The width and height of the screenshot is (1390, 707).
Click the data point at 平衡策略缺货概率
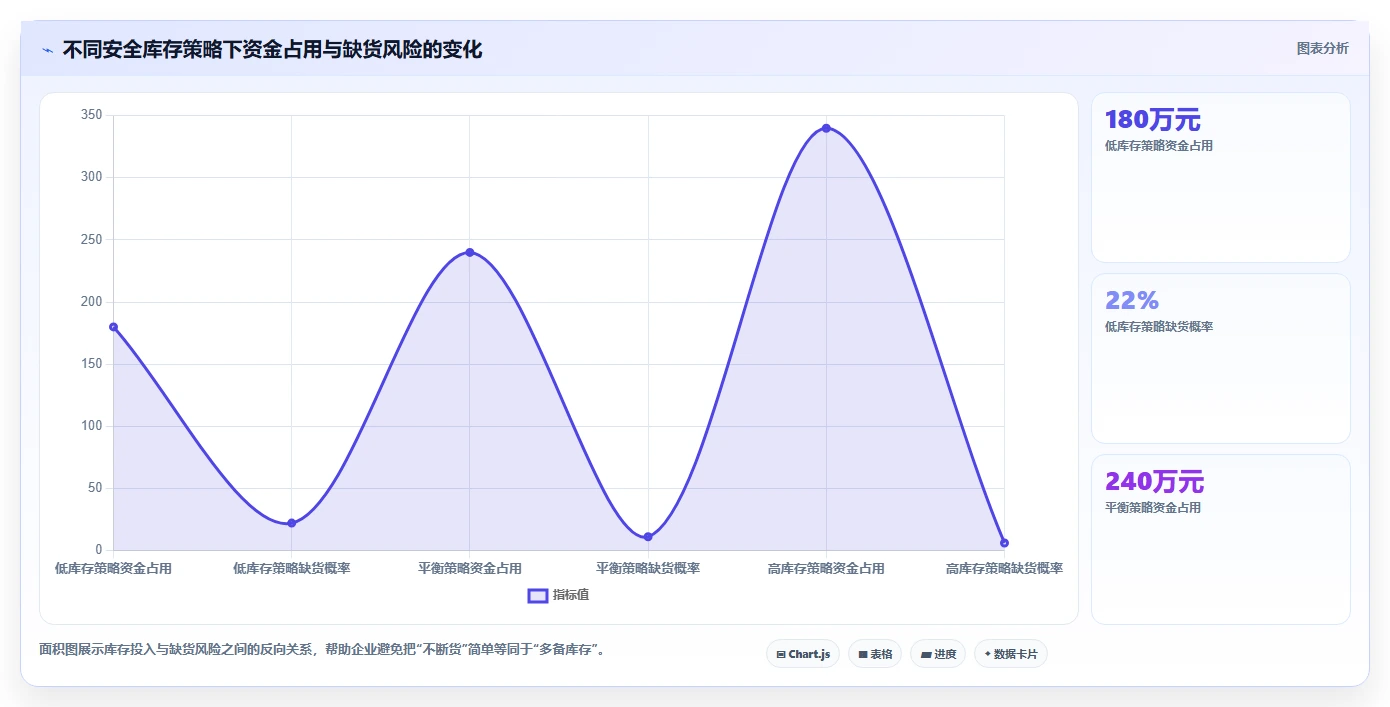pyautogui.click(x=648, y=537)
